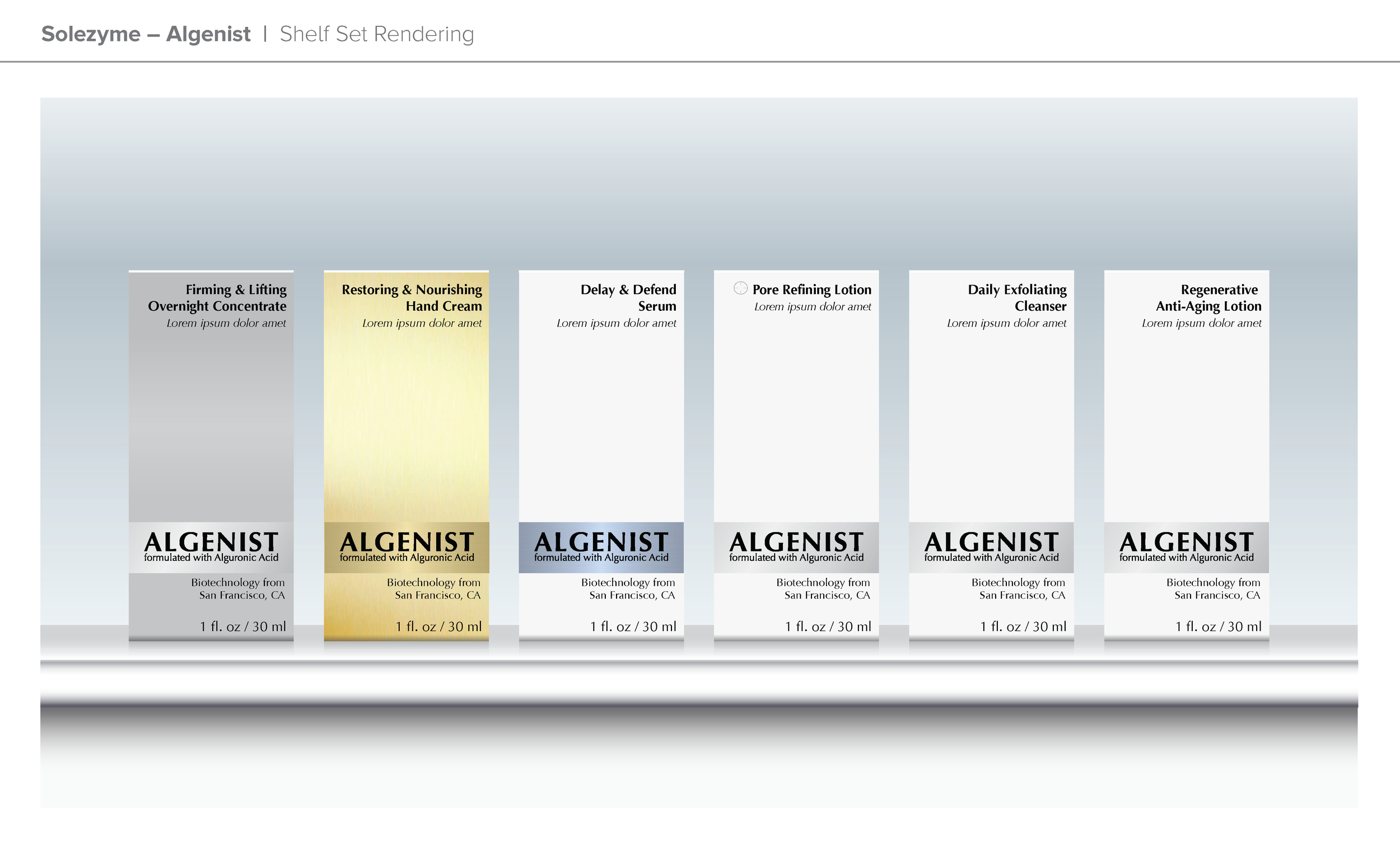The height and width of the screenshot is (841, 1400).
Task: Select 'Delay & Defend Serum' product name
Action: point(628,298)
